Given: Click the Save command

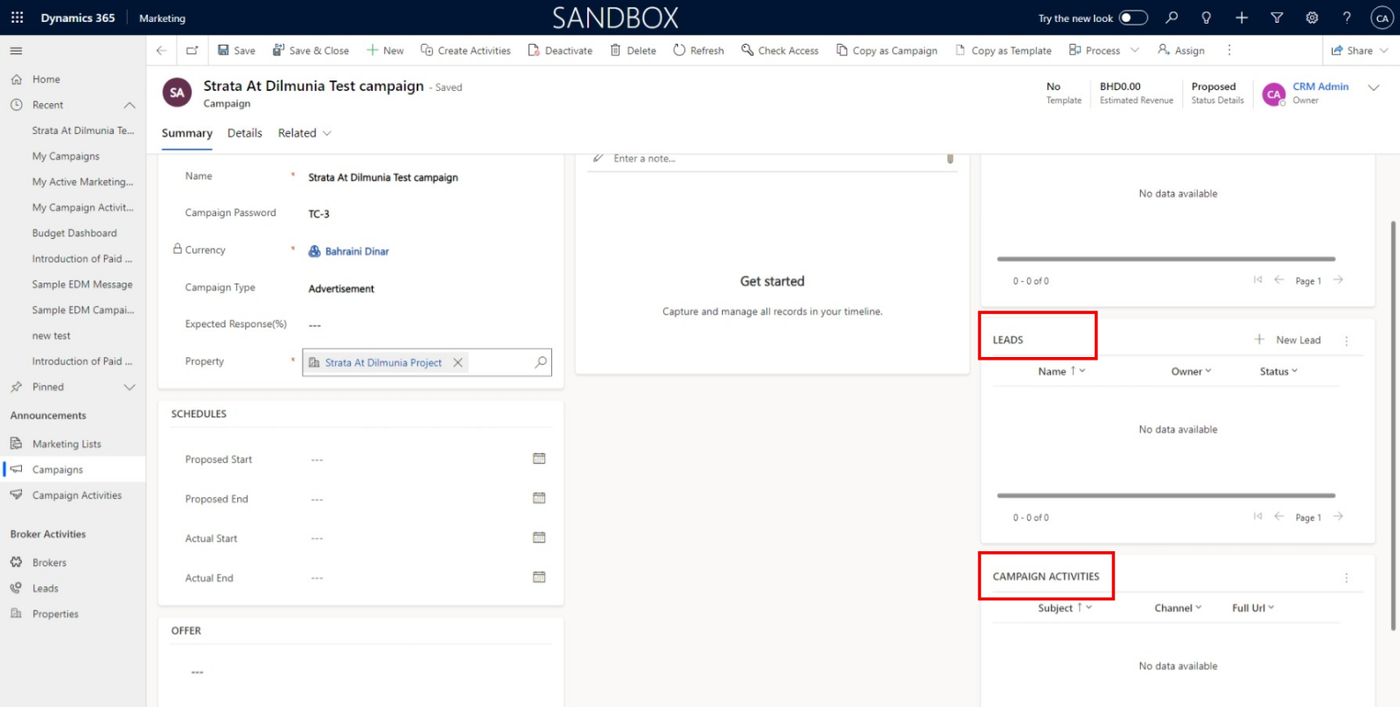Looking at the screenshot, I should [x=236, y=50].
